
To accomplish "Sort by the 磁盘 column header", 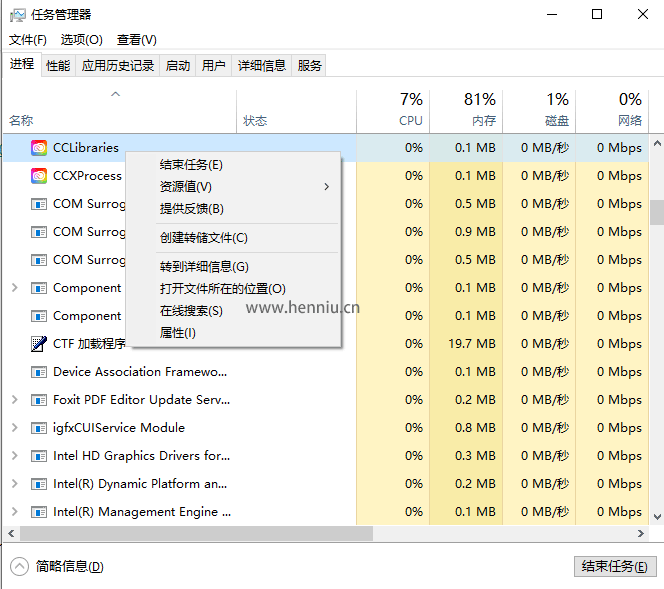I will pyautogui.click(x=539, y=111).
